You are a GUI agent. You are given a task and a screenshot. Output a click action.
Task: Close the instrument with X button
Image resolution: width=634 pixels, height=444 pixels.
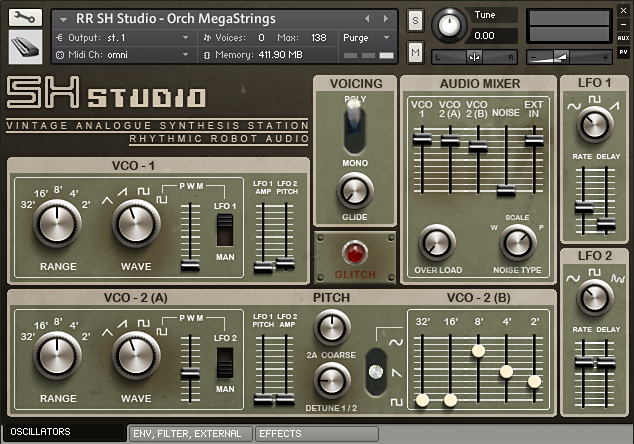[623, 11]
